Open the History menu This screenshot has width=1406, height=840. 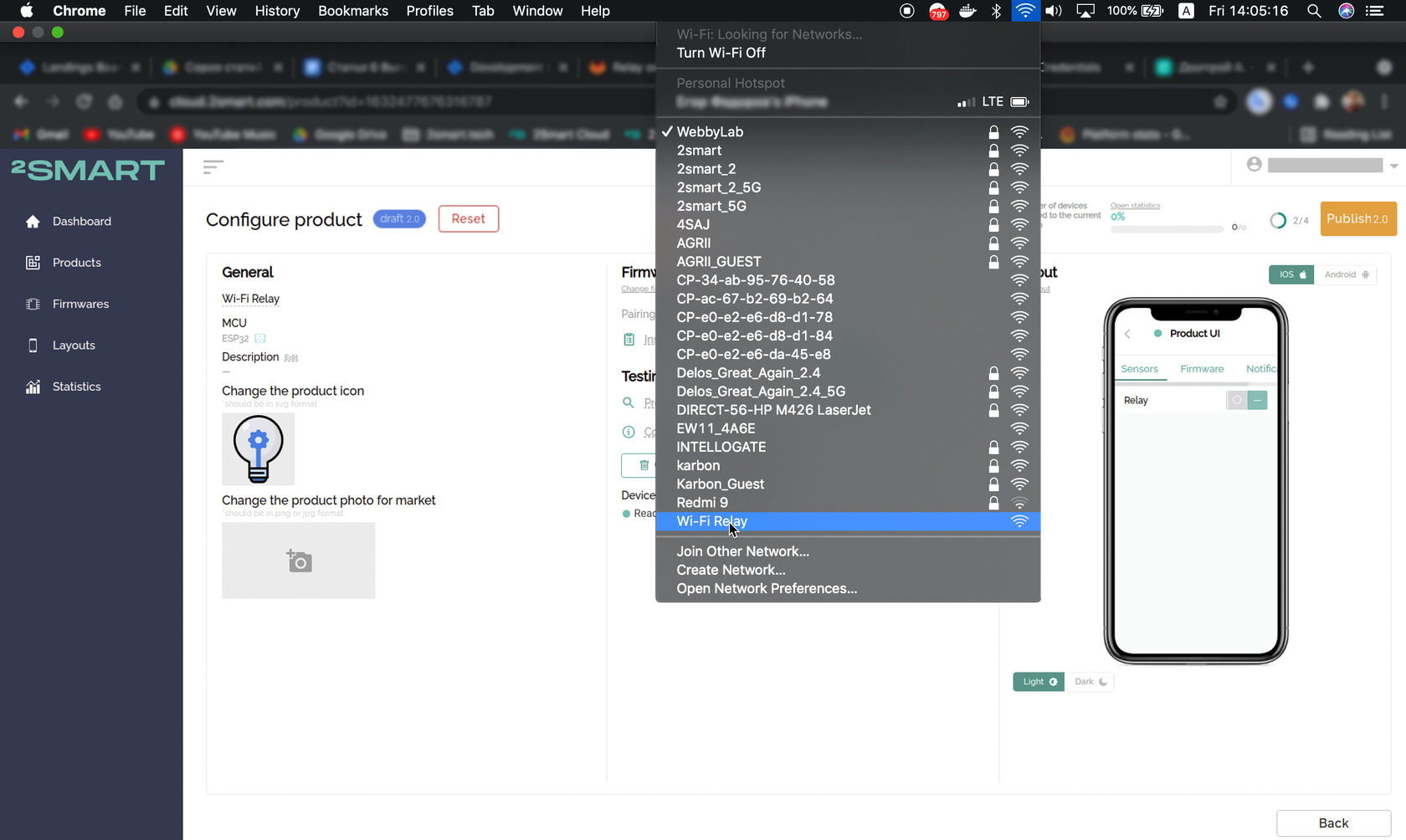click(277, 11)
